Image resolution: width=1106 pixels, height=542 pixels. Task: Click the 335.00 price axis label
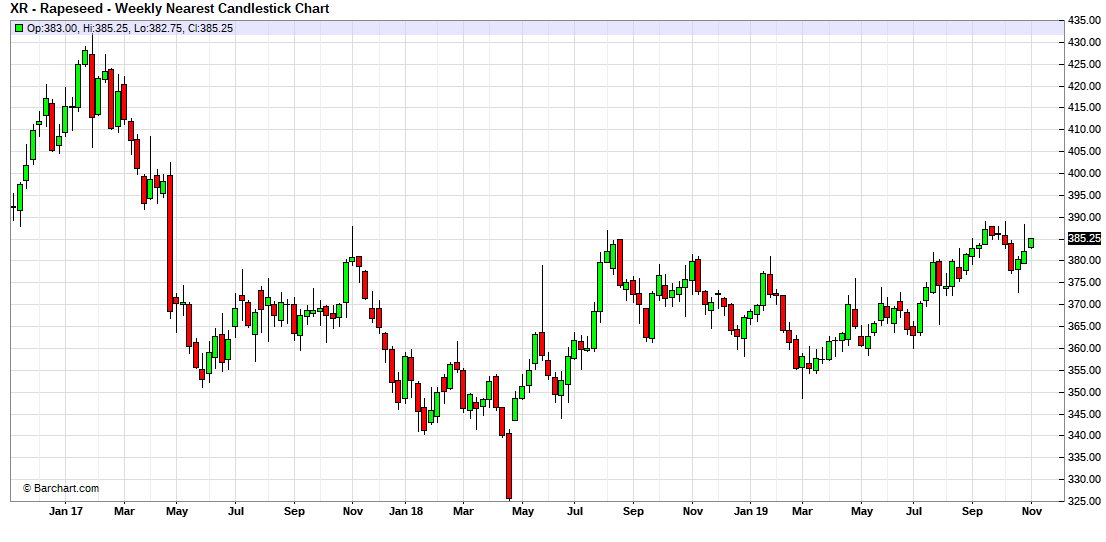(x=1085, y=457)
